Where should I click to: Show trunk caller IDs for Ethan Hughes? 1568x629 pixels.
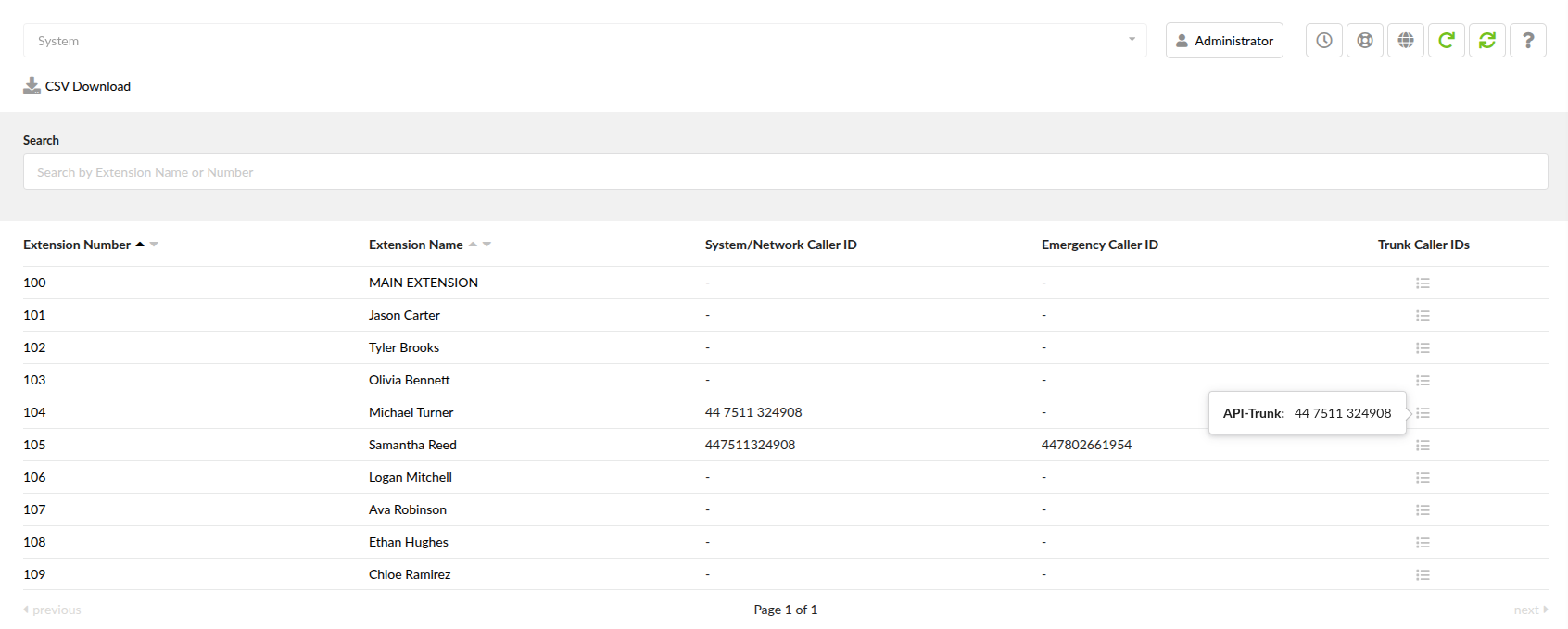(x=1423, y=543)
